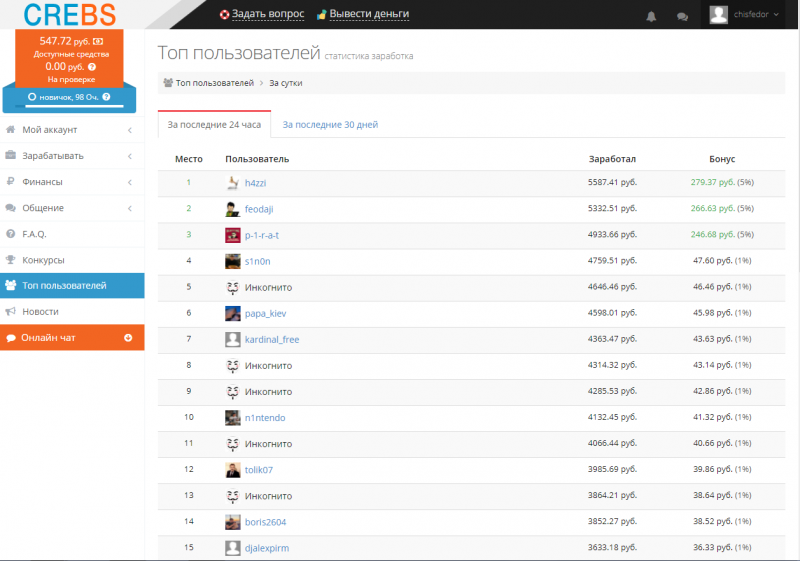Expand the Мой аккаунт menu
The image size is (800, 561).
72,130
